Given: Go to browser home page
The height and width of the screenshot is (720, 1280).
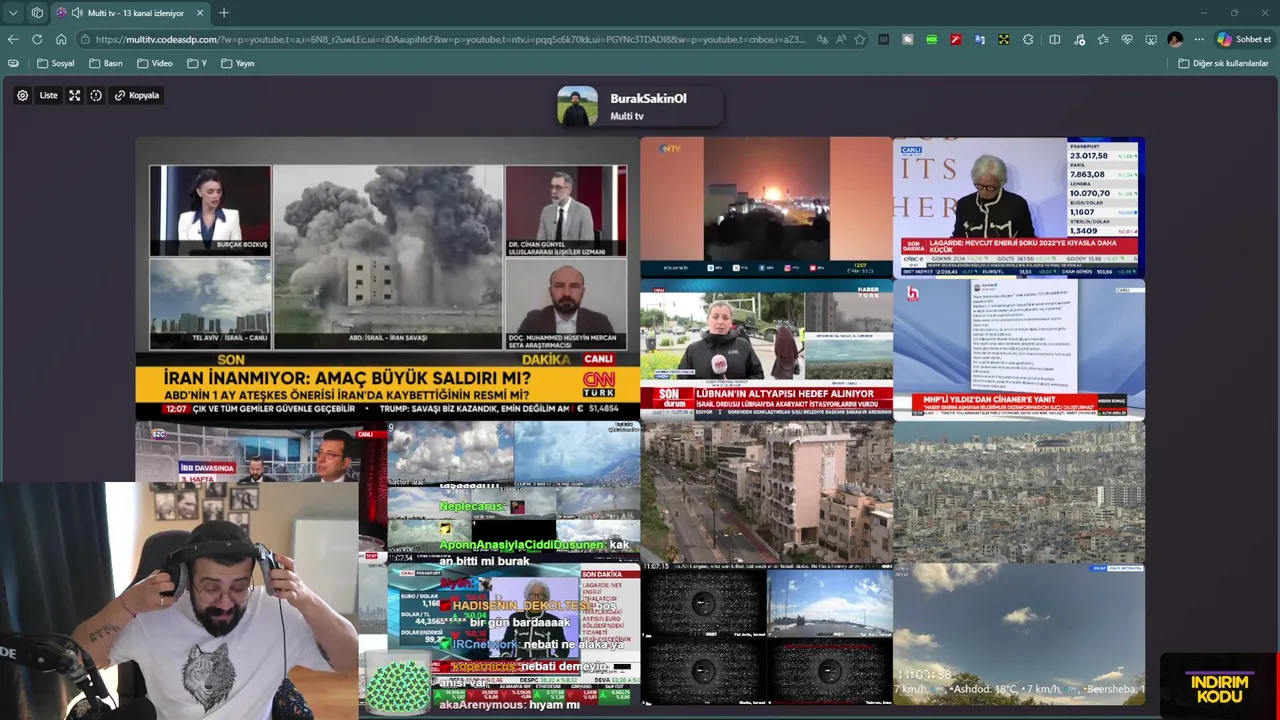Looking at the screenshot, I should click(x=61, y=39).
